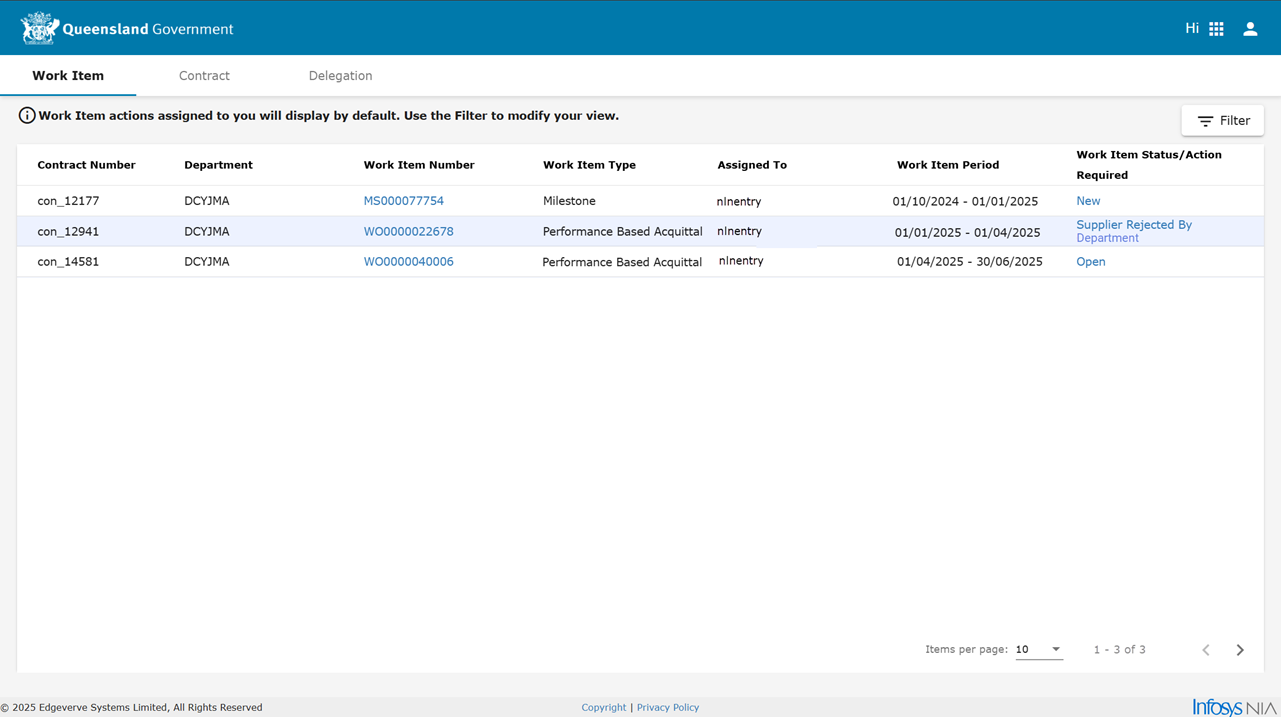1281x717 pixels.
Task: Click the Queensland Government crest logo
Action: point(39,29)
